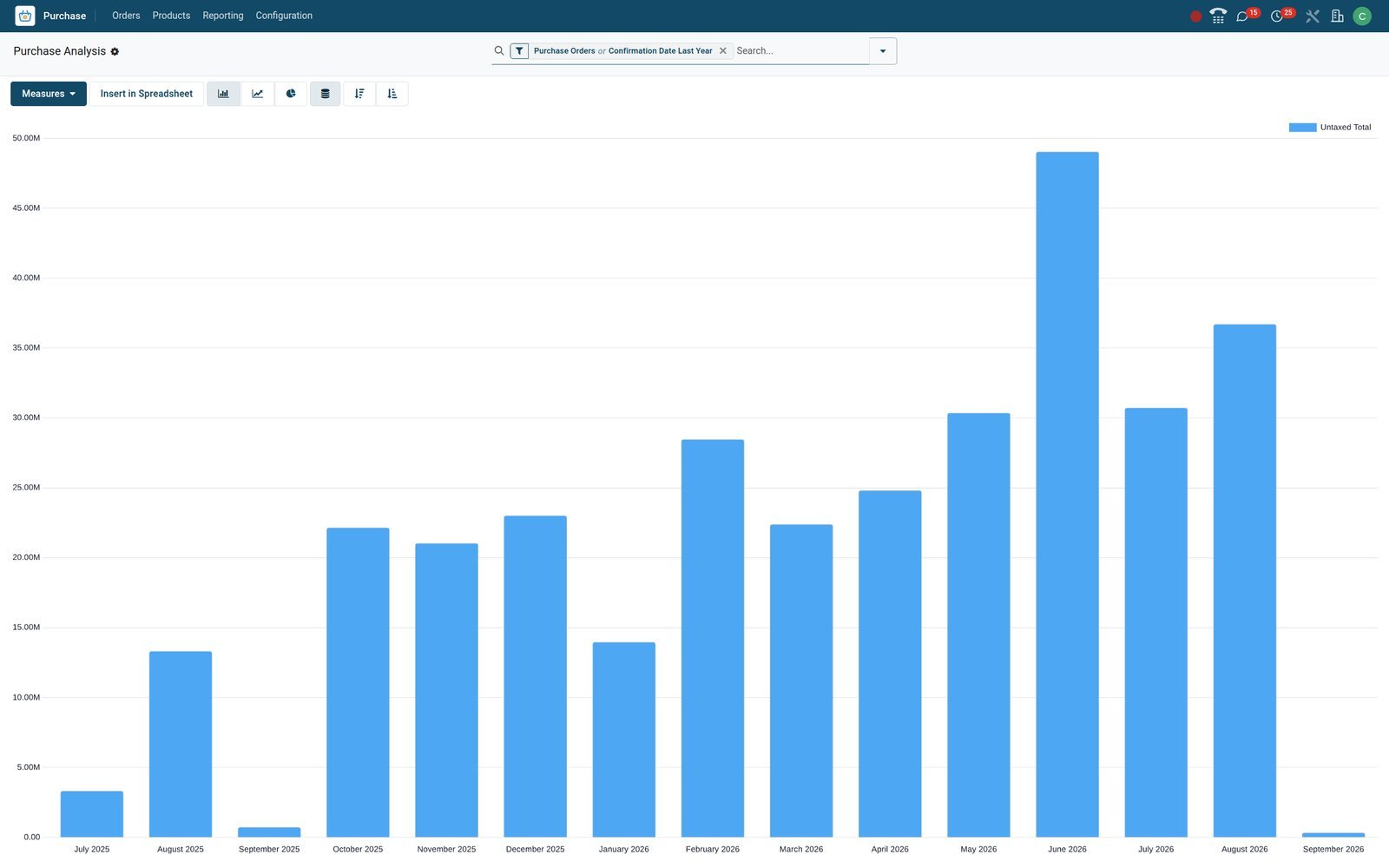Switch to bar chart view
The image size is (1389, 868).
[223, 94]
